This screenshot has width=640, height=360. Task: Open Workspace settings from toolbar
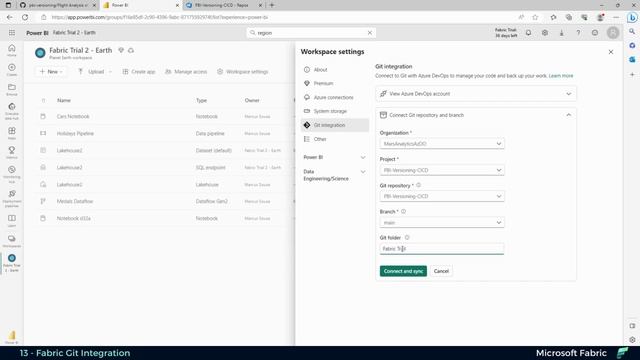[242, 71]
